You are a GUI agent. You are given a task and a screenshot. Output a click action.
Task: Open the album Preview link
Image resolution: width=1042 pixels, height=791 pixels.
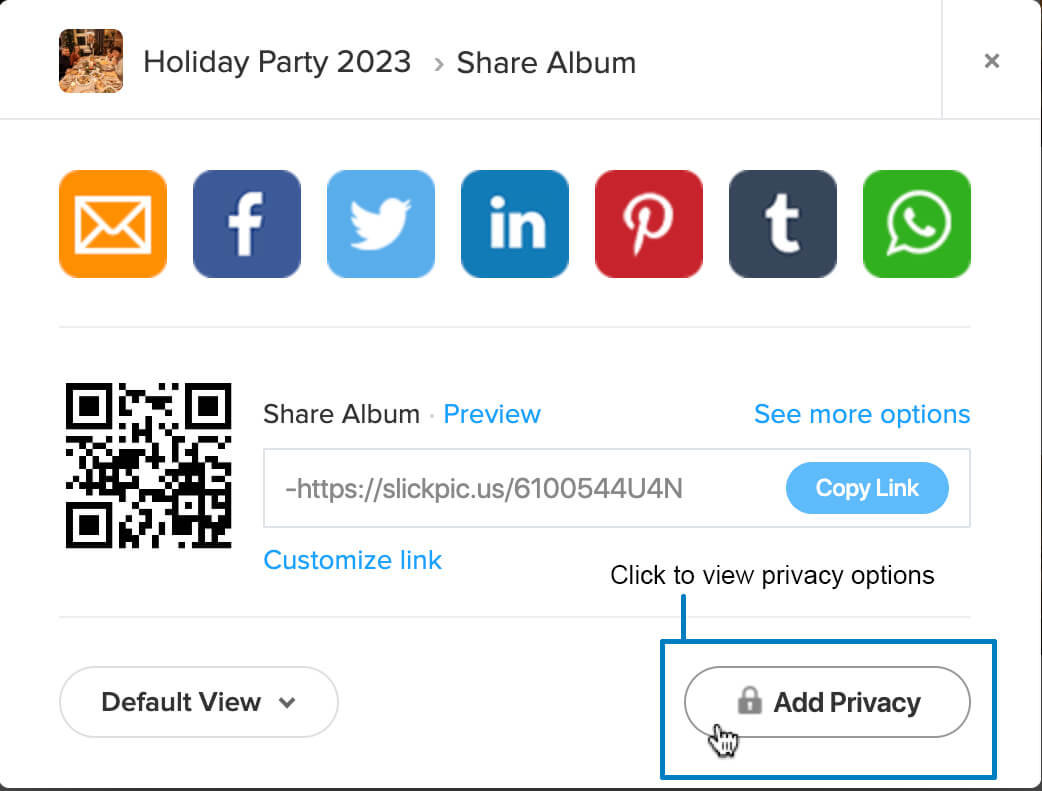click(492, 414)
